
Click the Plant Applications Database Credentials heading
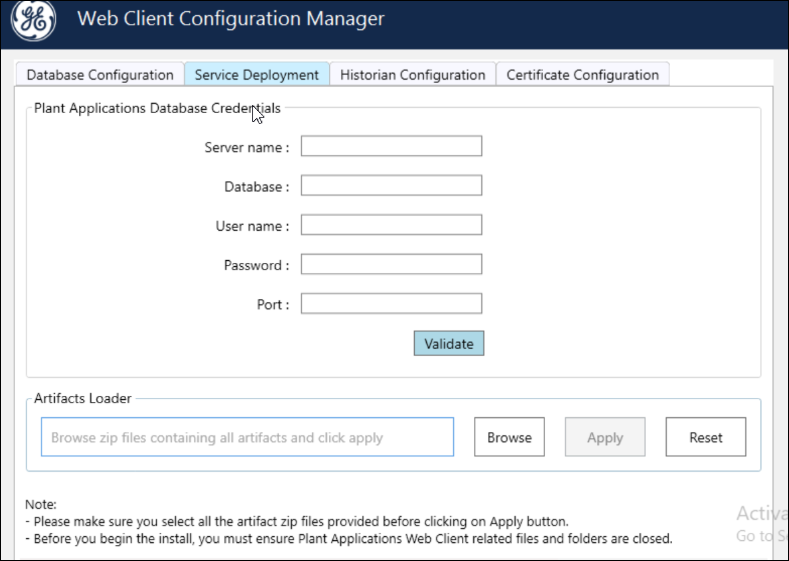tap(157, 108)
